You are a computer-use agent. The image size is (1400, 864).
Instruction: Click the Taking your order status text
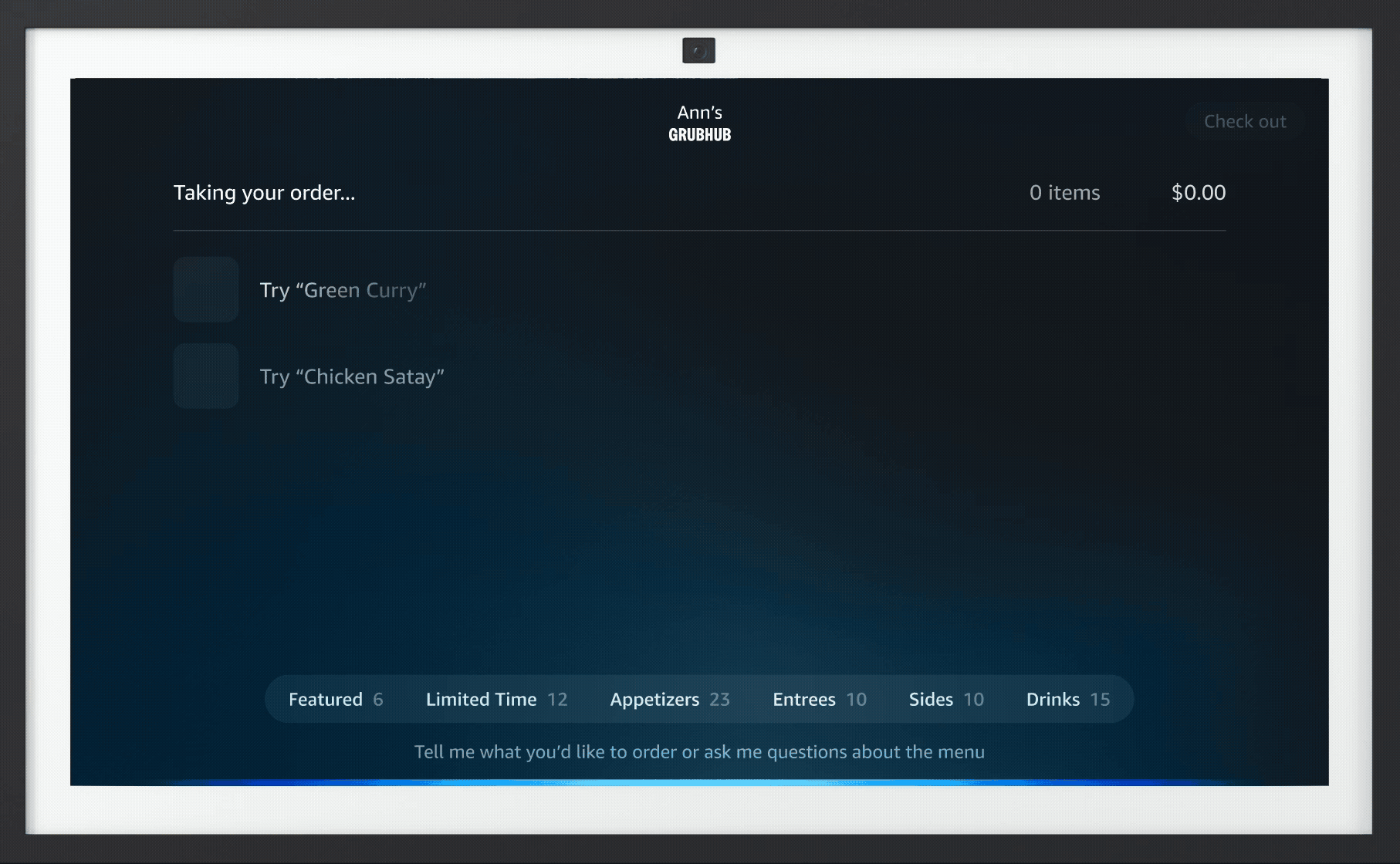264,193
